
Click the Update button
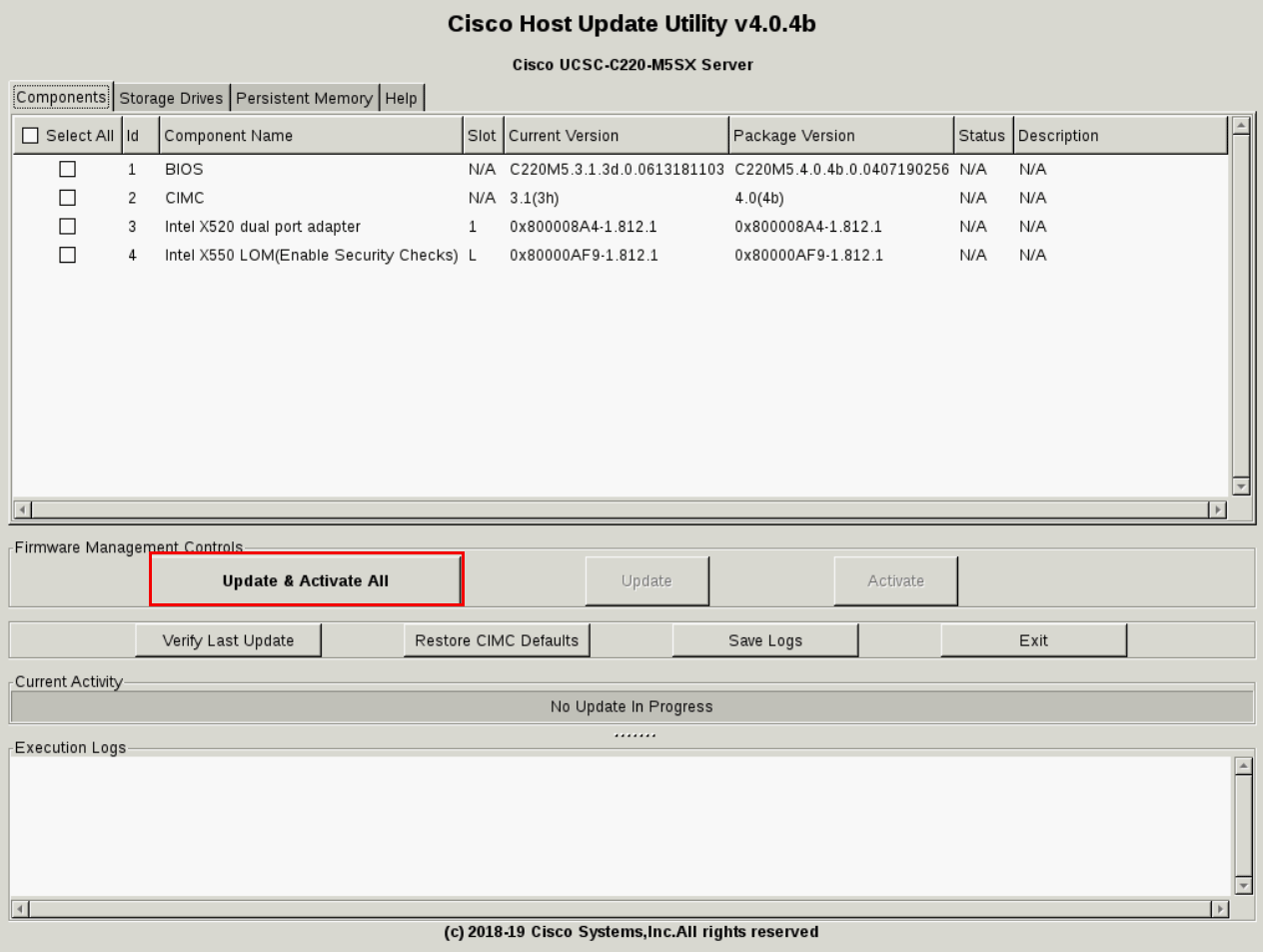(x=646, y=580)
